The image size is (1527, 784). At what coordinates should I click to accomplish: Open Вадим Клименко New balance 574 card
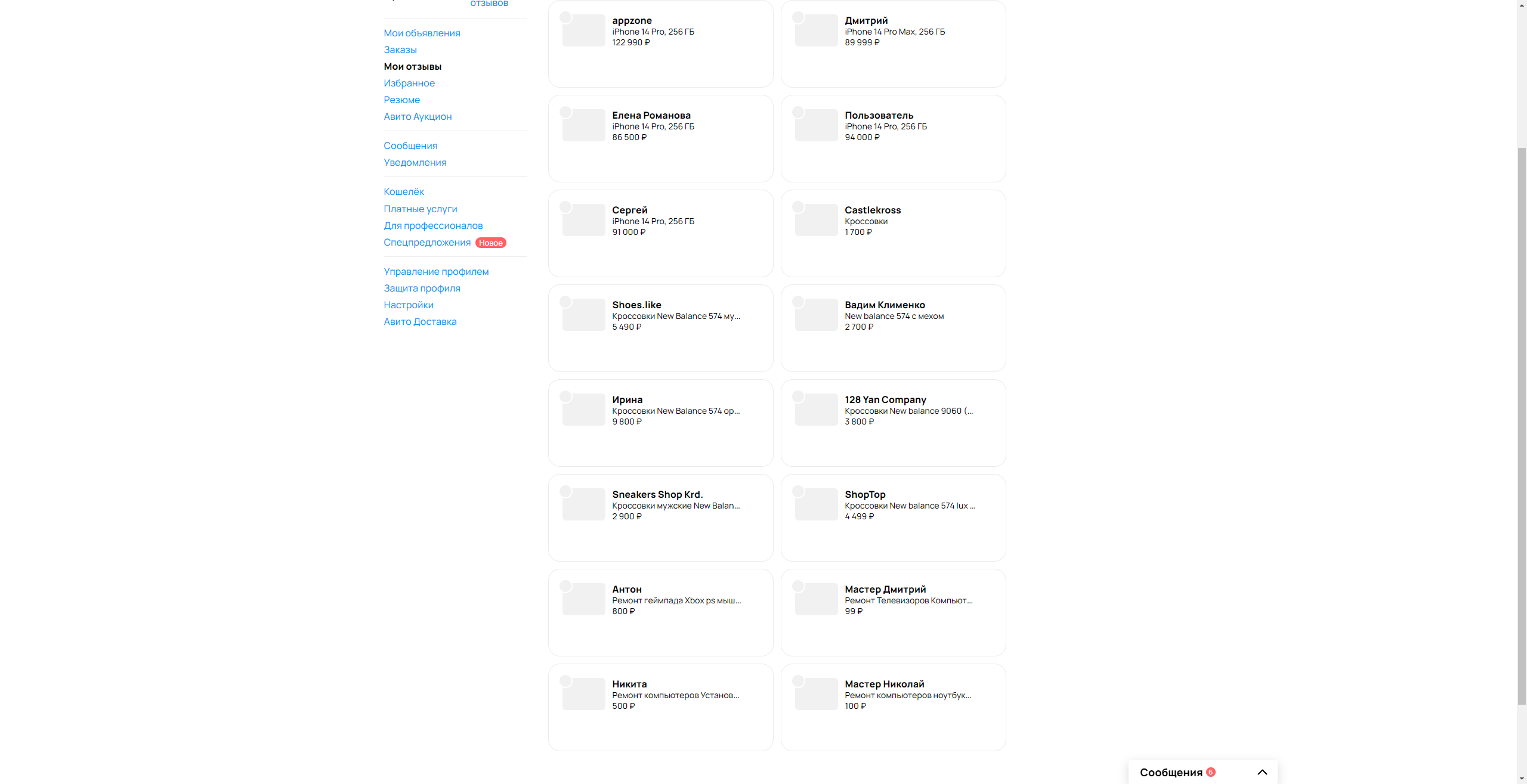coord(893,328)
